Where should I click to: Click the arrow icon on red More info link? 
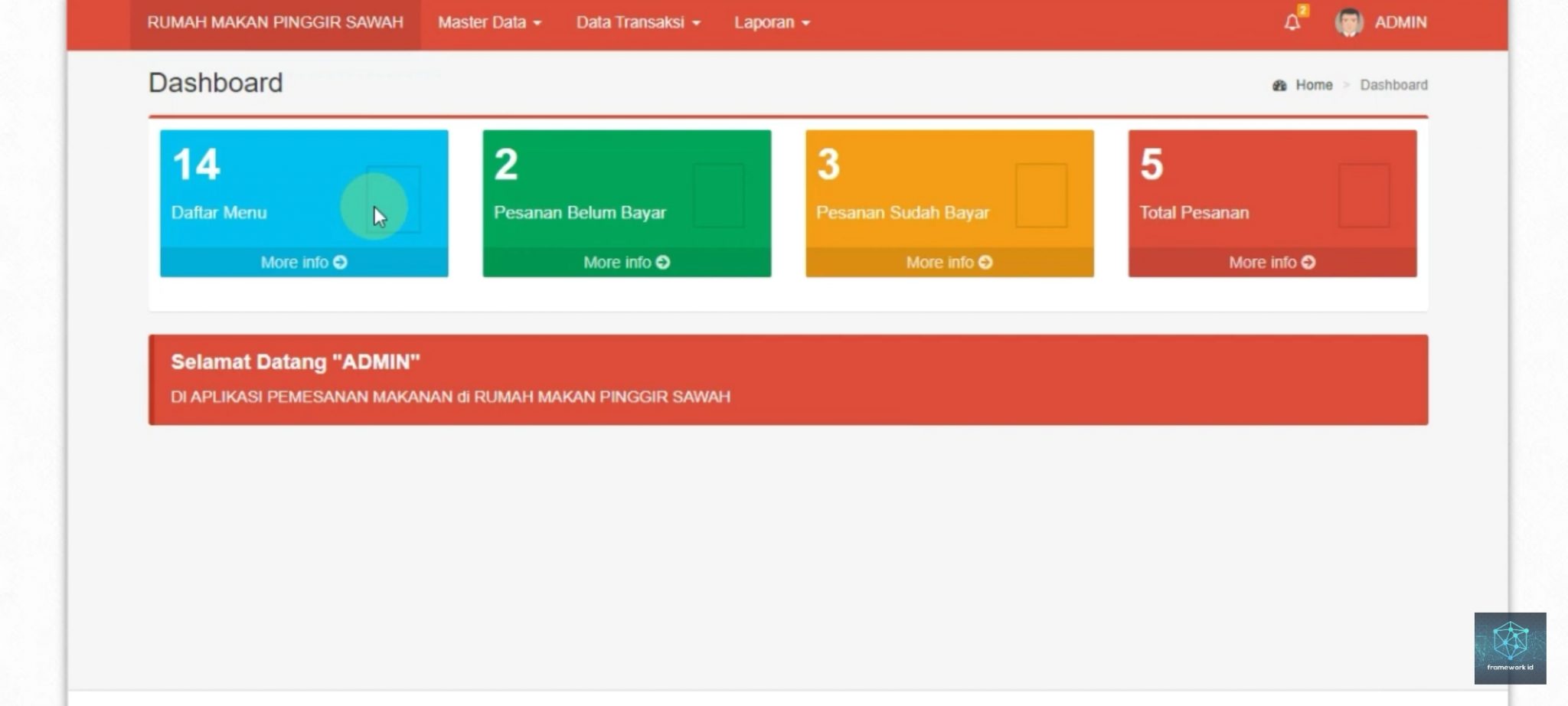pos(1307,262)
